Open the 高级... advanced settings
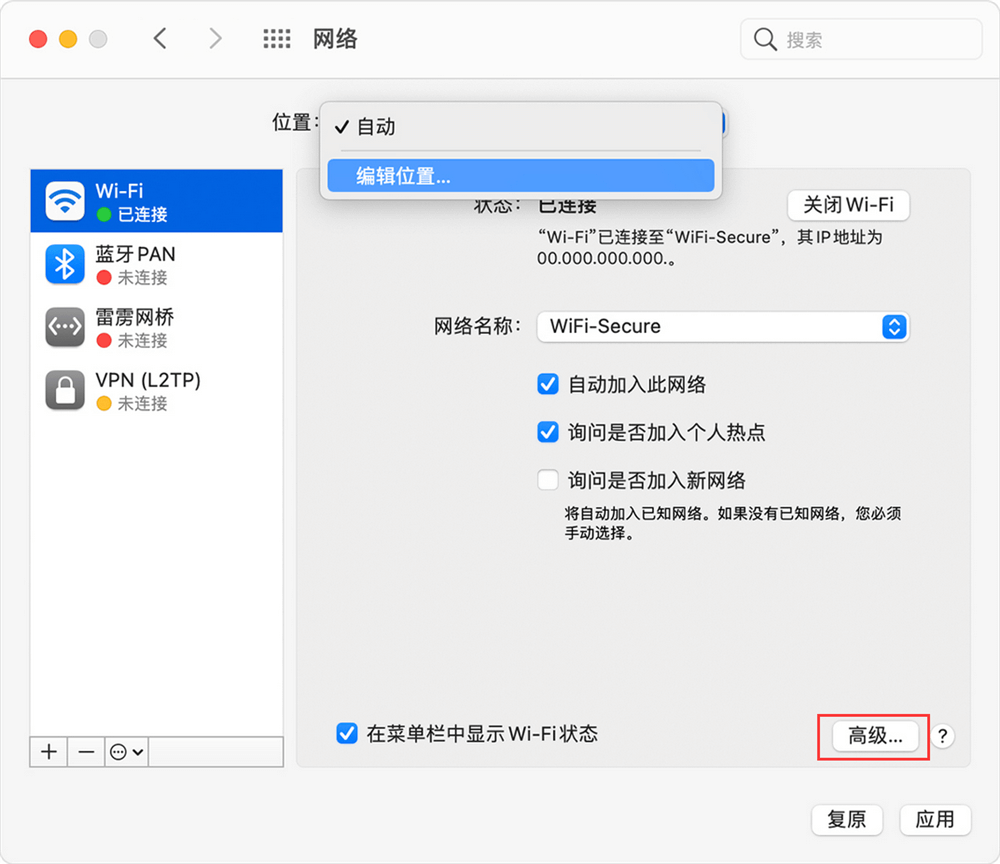The width and height of the screenshot is (1000, 864). (874, 736)
